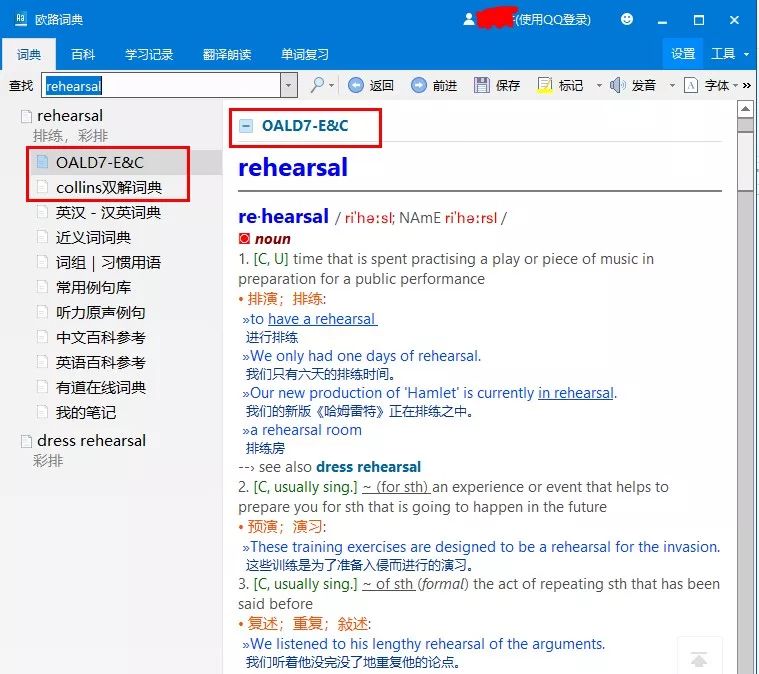
Task: Follow the '~ of sth' link
Action: point(389,584)
